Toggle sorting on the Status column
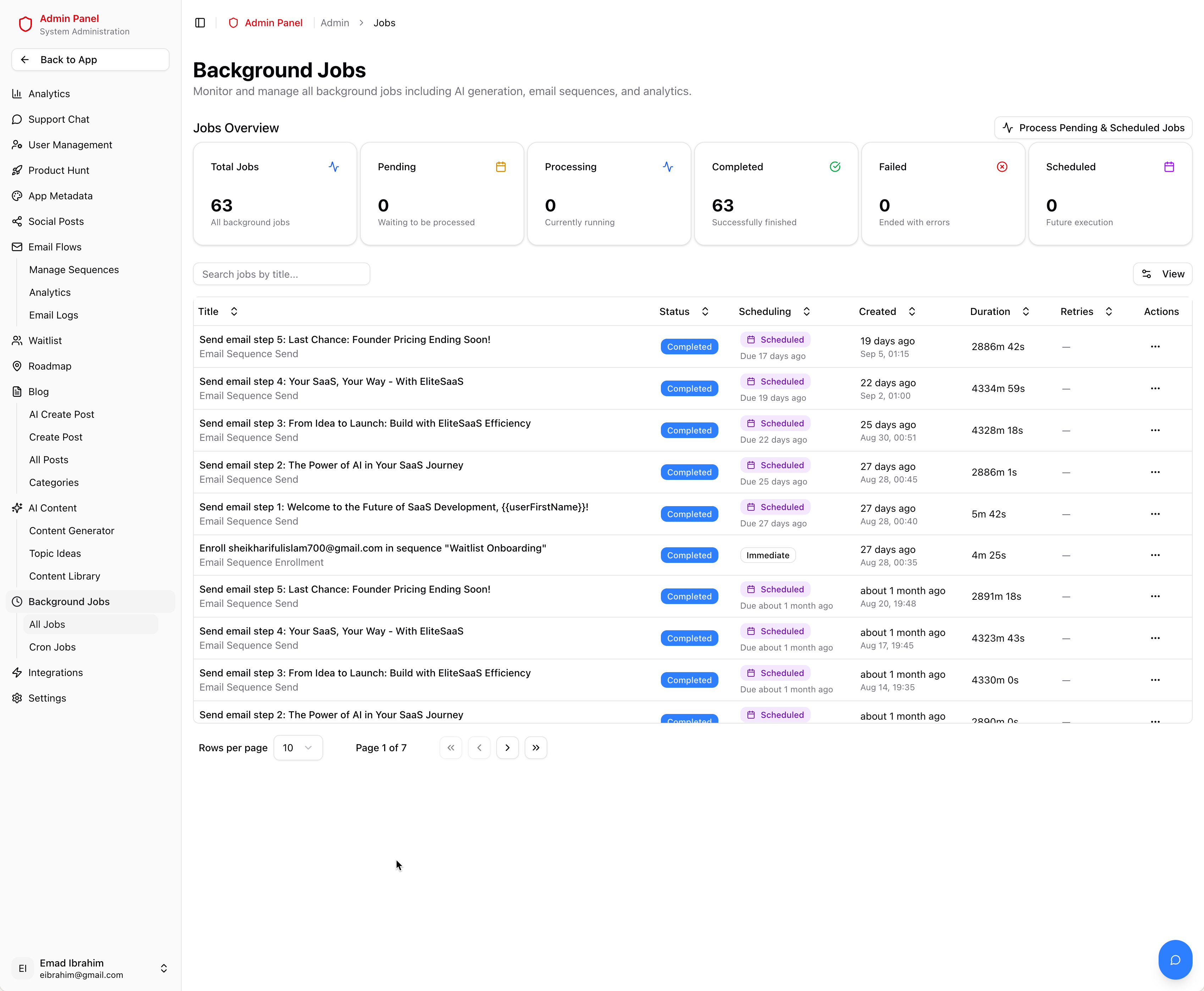Screen dimensions: 1204x991 [x=706, y=312]
